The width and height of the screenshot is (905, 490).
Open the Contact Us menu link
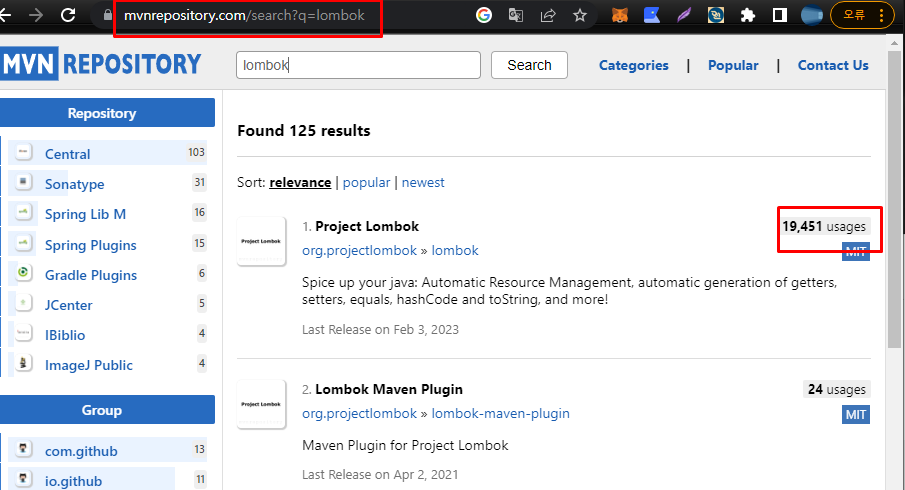point(833,65)
